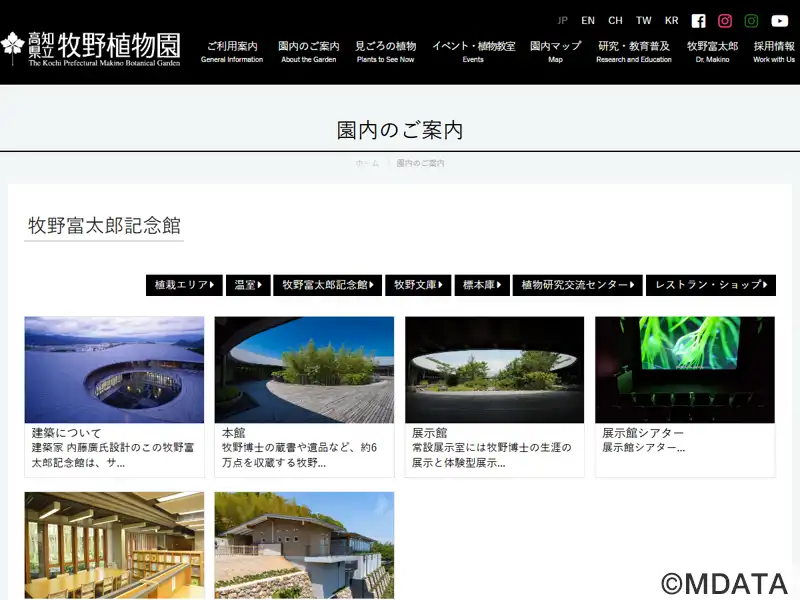The width and height of the screenshot is (800, 600).
Task: Expand the レストラン・ショップ section button
Action: click(x=710, y=285)
